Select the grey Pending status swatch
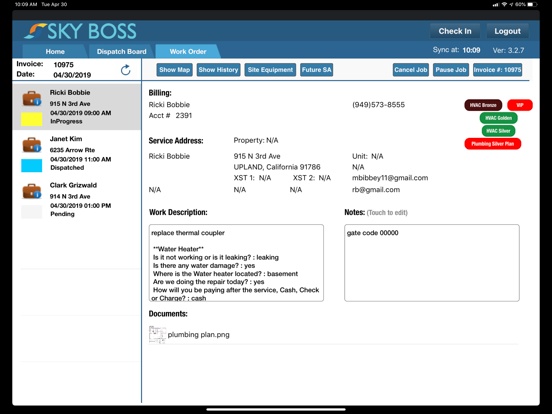 pyautogui.click(x=32, y=212)
